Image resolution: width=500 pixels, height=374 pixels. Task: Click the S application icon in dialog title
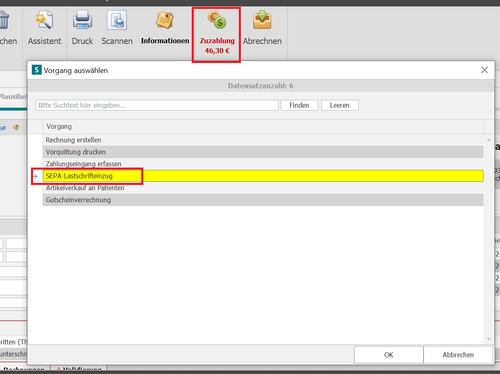36,70
